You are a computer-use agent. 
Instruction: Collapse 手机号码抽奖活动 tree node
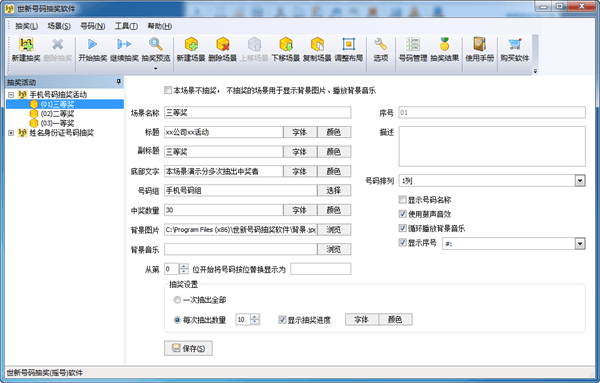tap(11, 95)
